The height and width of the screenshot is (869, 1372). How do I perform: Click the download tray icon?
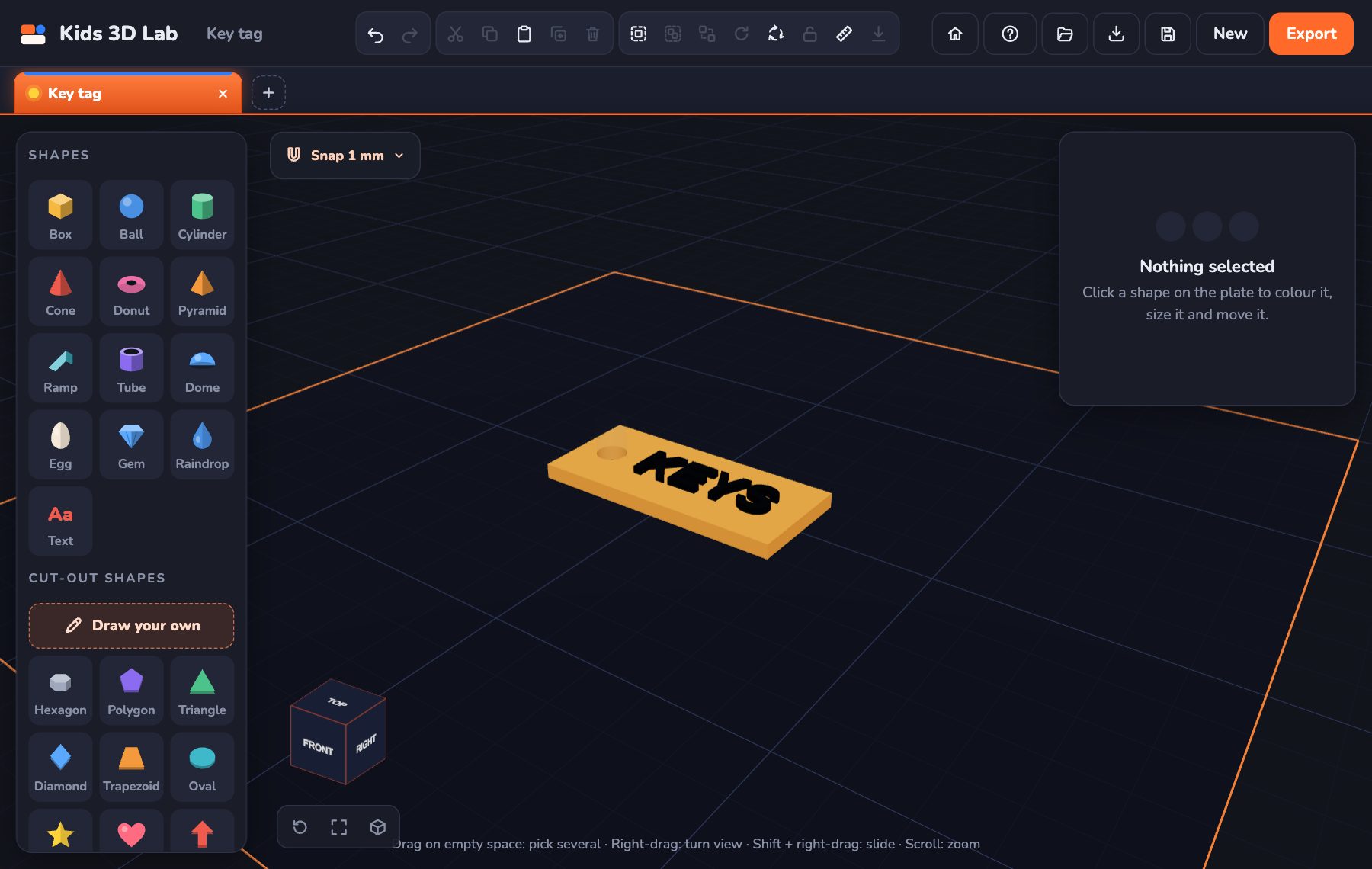pos(1116,34)
